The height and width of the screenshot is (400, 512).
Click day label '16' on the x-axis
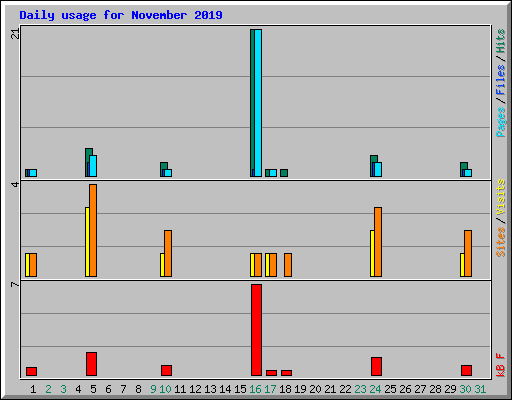click(255, 389)
